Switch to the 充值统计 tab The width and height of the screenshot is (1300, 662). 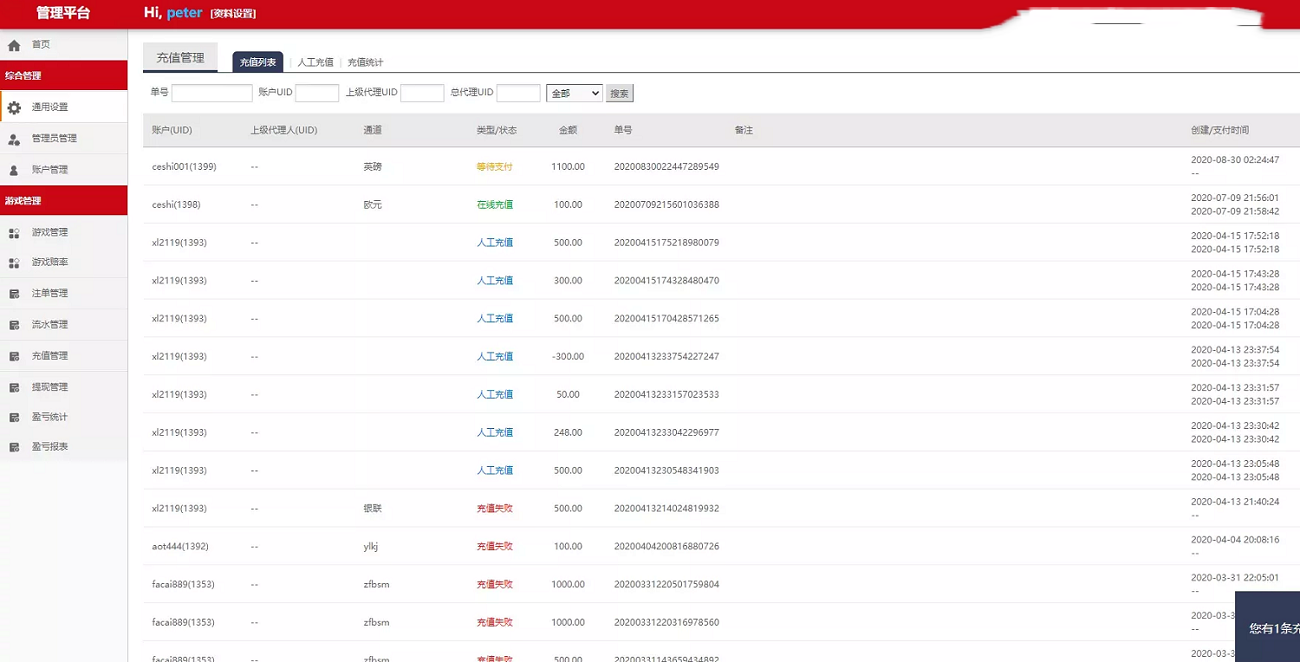pos(365,63)
